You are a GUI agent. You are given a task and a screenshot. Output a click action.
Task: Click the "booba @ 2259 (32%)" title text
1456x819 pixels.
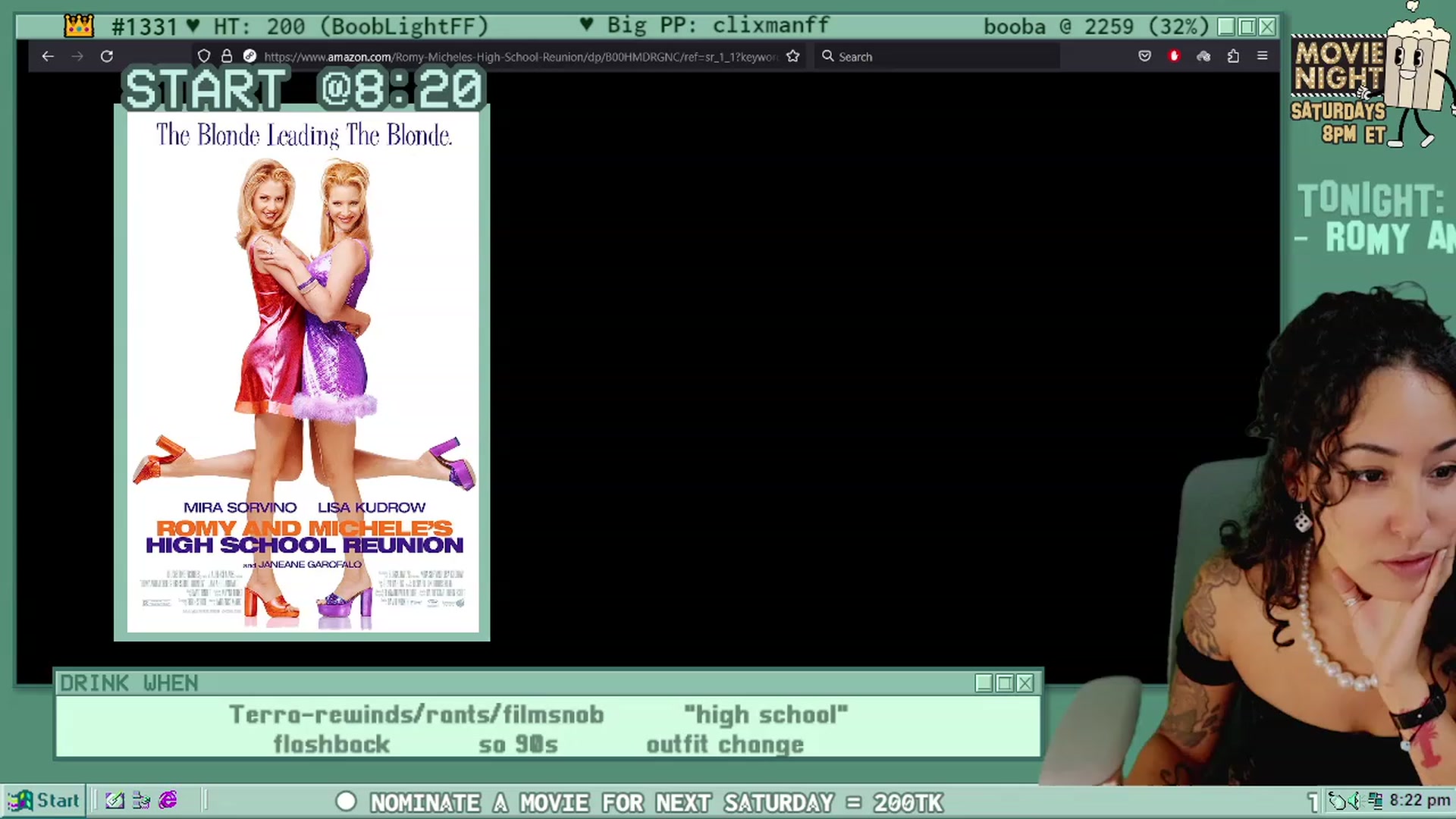(x=1097, y=27)
